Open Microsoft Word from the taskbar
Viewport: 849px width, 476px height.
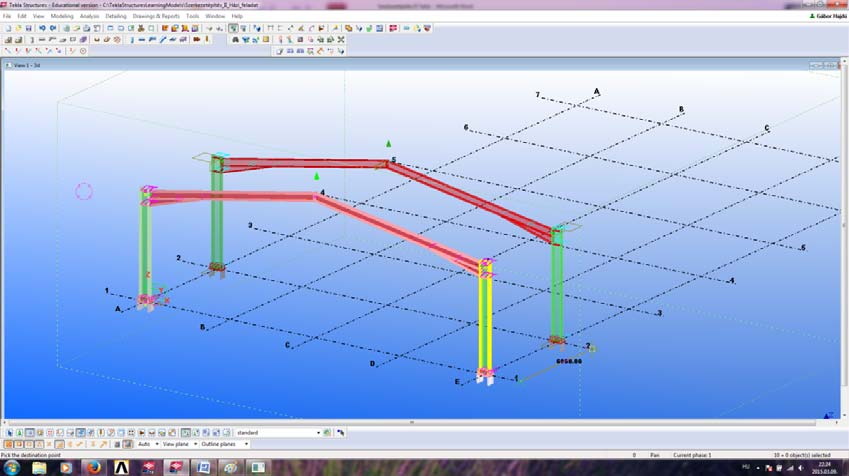(x=203, y=467)
